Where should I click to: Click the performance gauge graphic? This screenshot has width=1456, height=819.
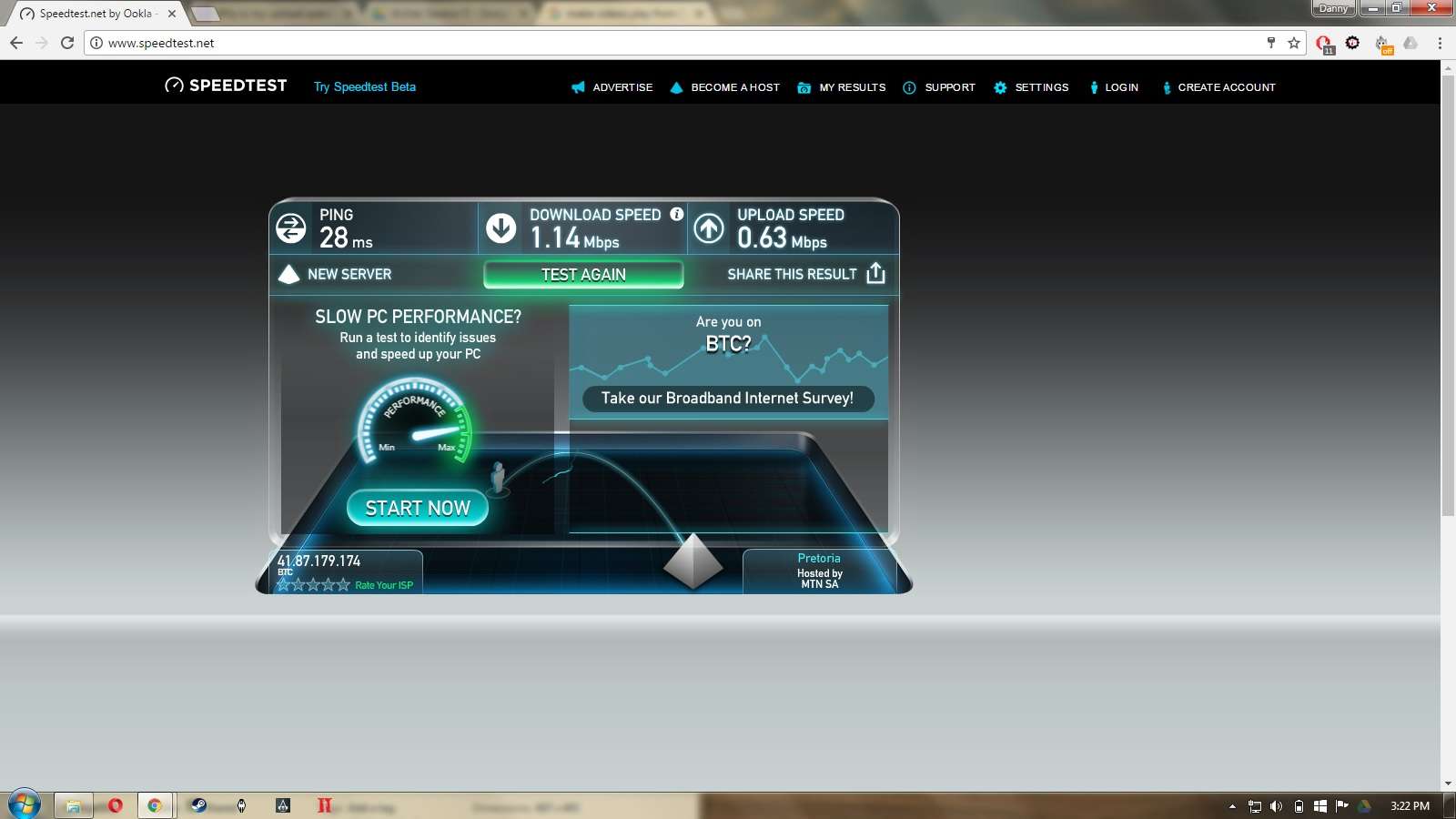tap(415, 421)
